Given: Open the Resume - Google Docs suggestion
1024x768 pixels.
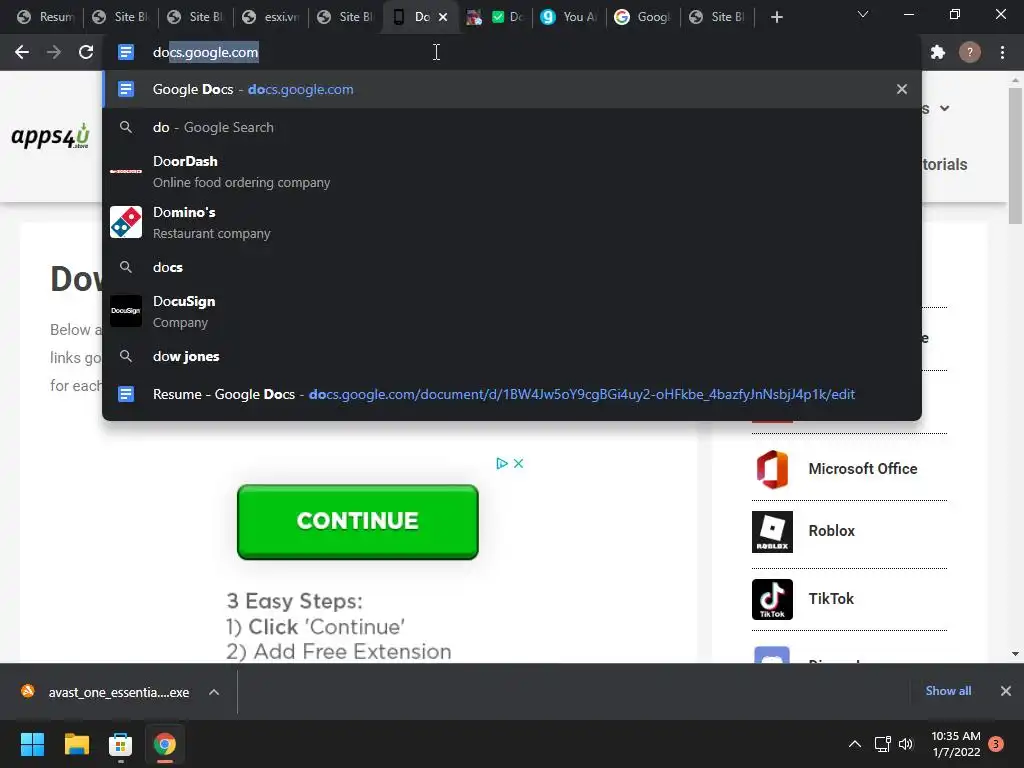Looking at the screenshot, I should (512, 394).
